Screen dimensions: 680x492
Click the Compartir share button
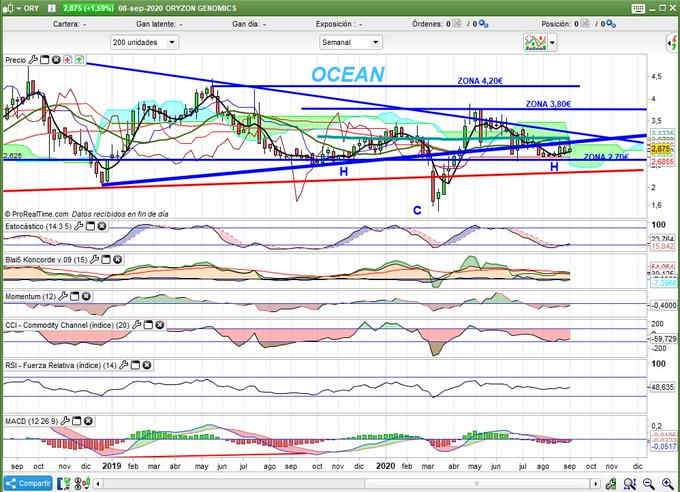[28, 483]
